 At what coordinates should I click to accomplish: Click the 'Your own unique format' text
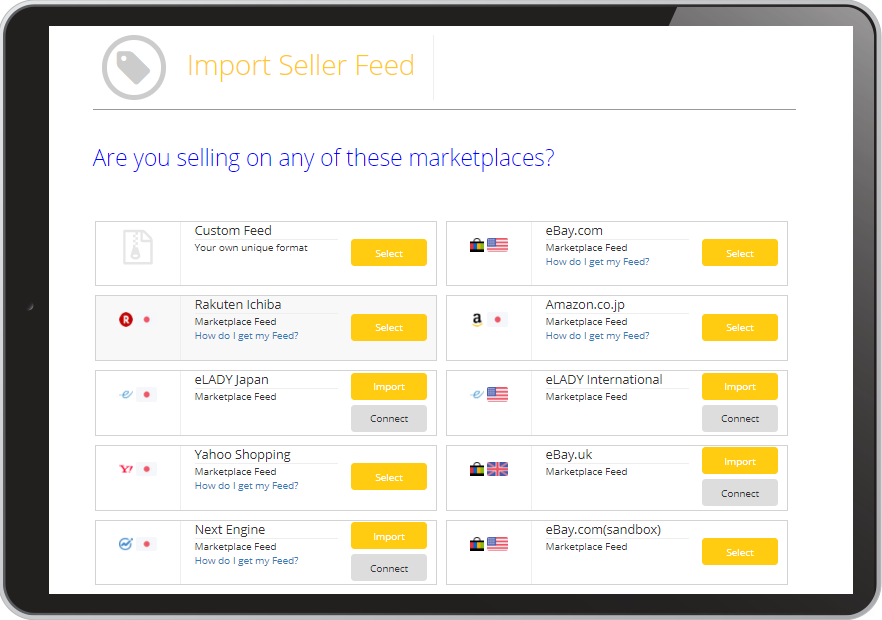(x=251, y=248)
